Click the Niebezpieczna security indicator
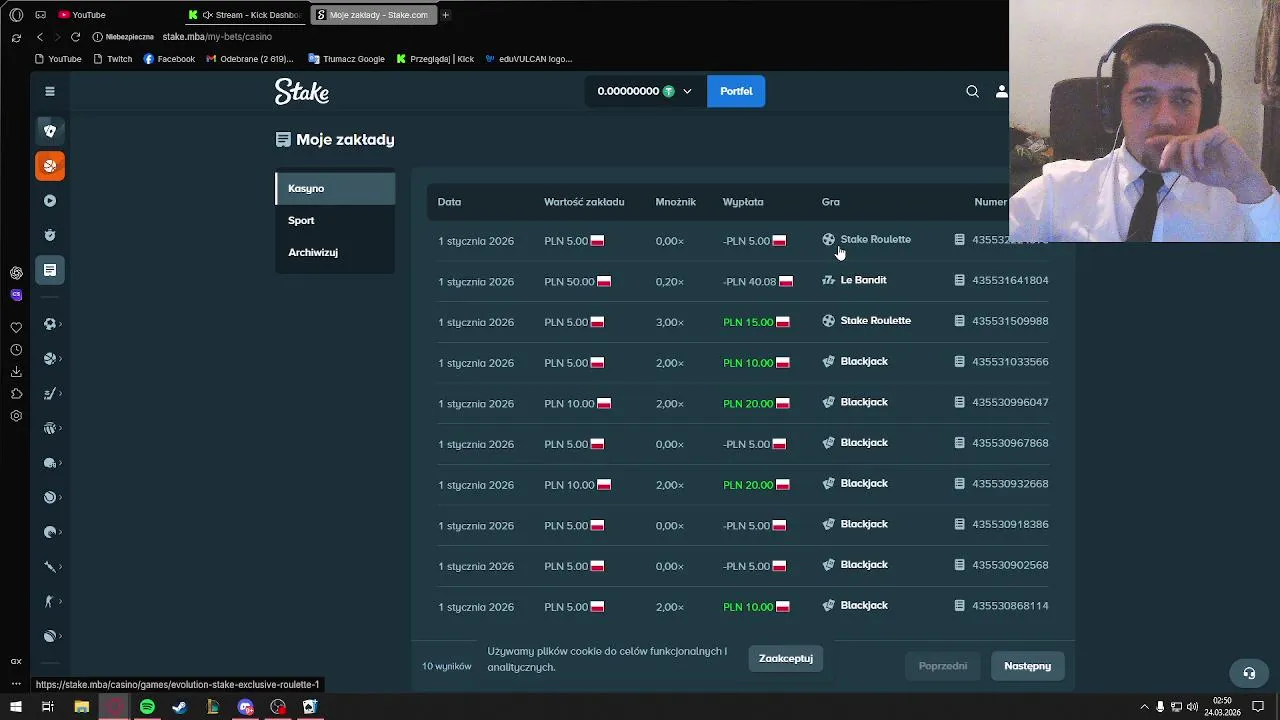 (x=124, y=37)
